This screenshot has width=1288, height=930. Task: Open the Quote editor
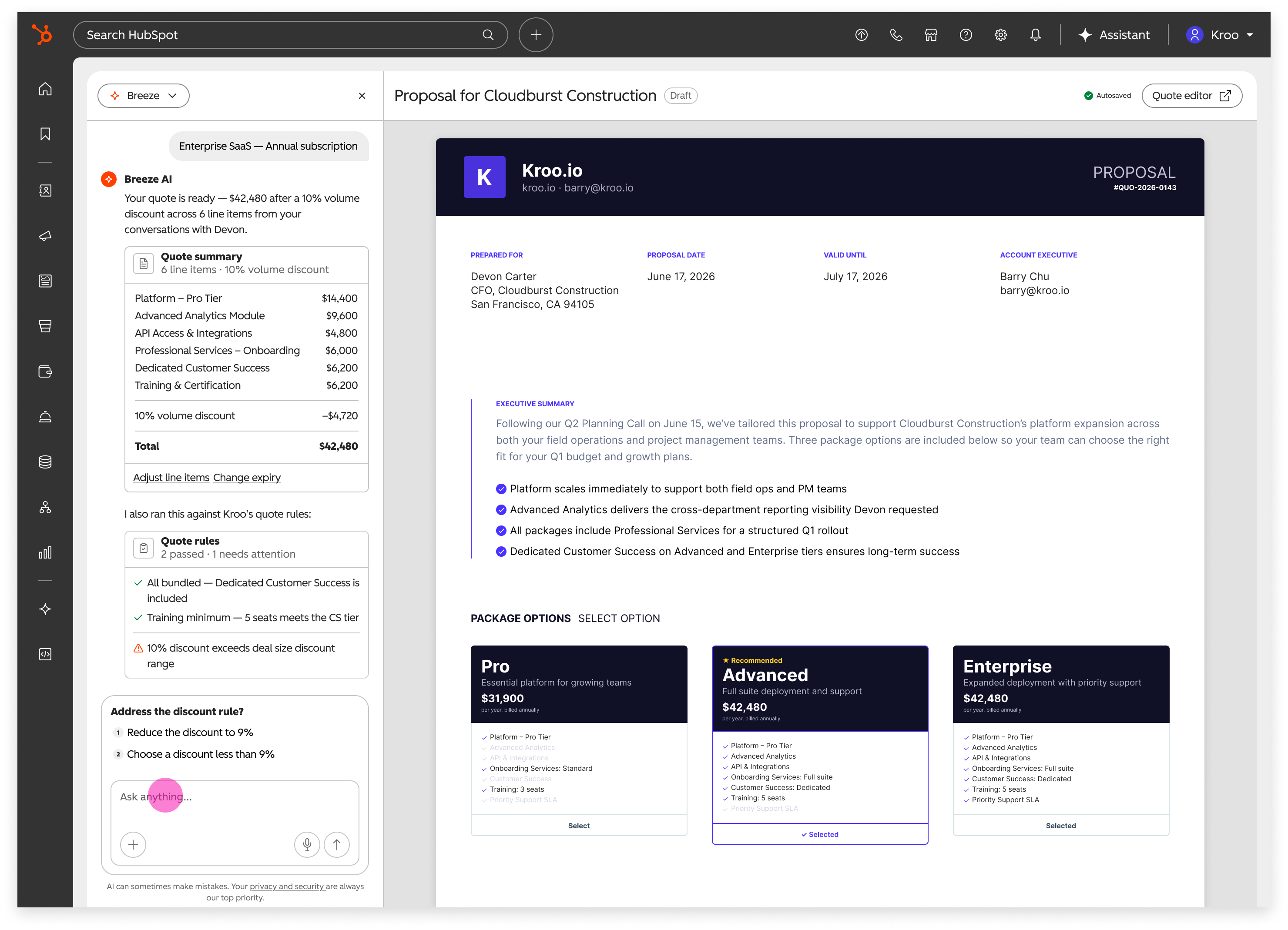[1191, 95]
